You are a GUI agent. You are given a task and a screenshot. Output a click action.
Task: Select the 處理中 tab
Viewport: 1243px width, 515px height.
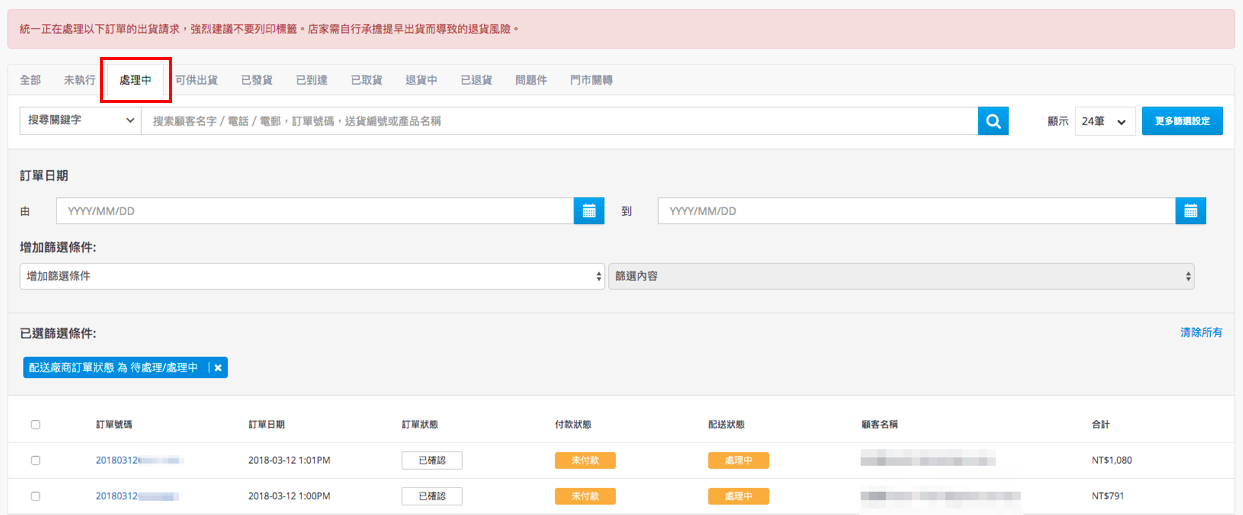tap(136, 80)
